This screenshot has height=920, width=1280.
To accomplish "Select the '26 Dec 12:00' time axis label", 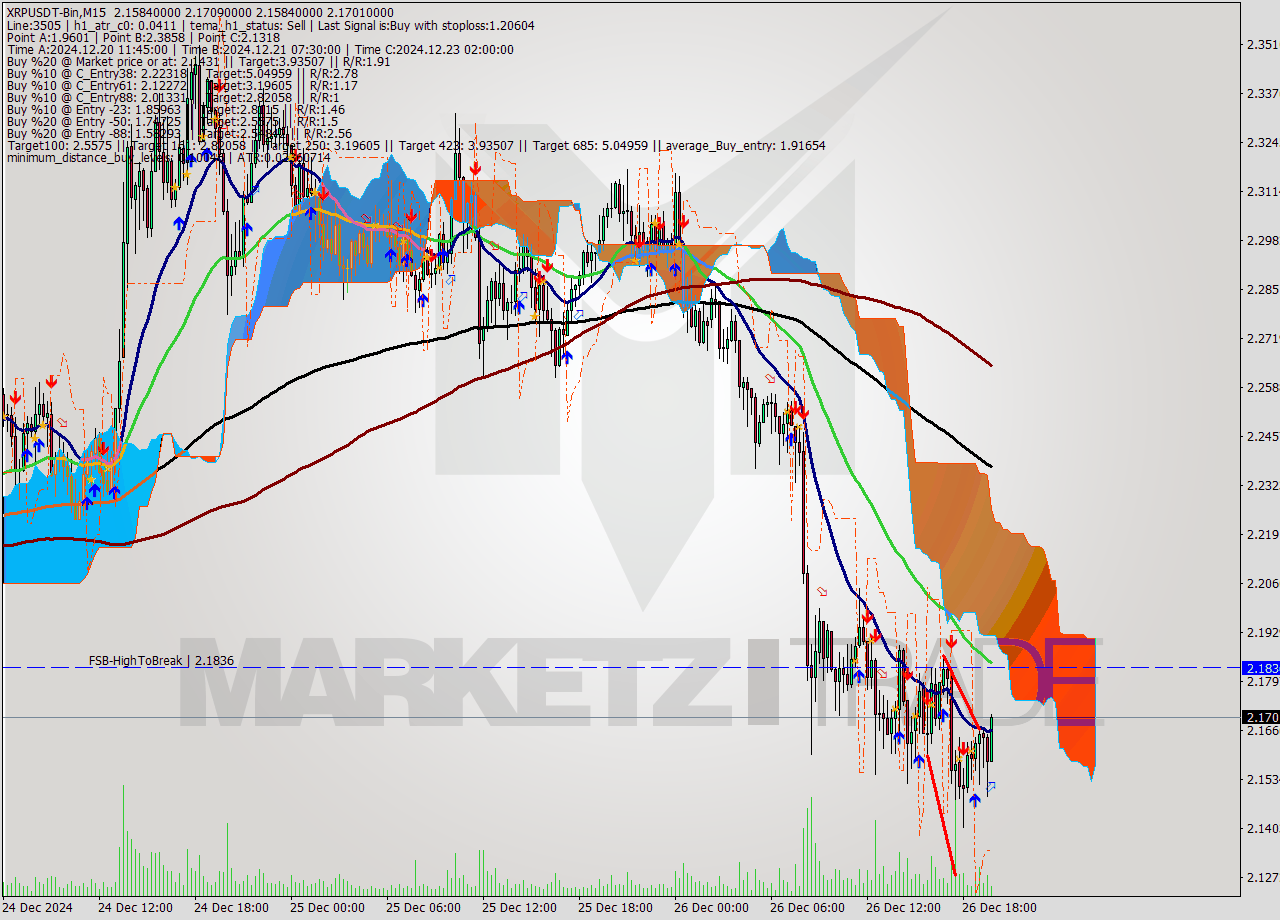I will 903,908.
